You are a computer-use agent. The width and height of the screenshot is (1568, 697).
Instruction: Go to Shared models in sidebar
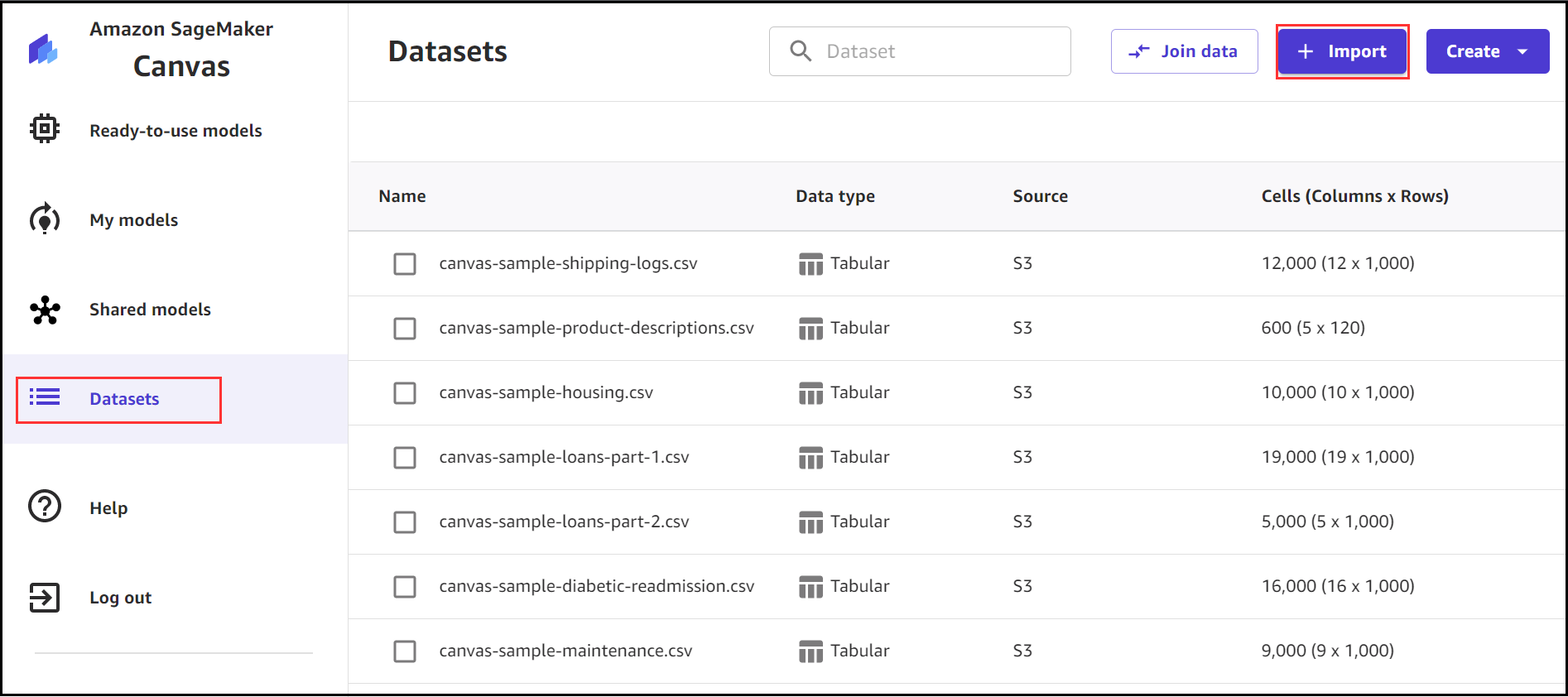coord(150,310)
